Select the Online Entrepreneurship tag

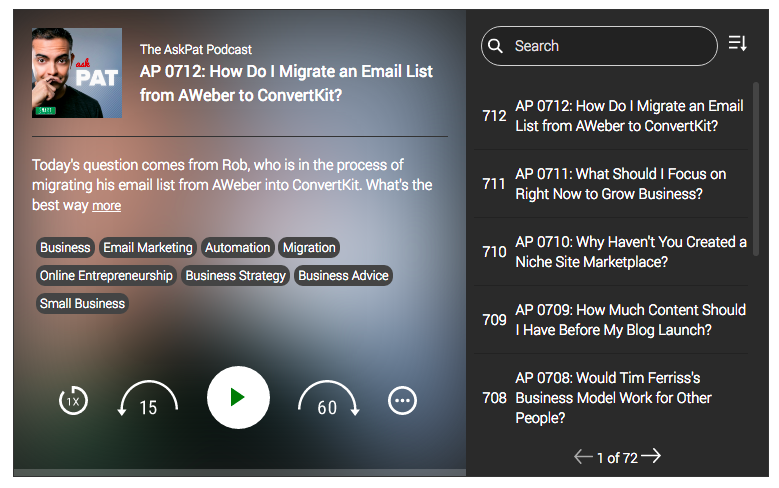pyautogui.click(x=106, y=275)
